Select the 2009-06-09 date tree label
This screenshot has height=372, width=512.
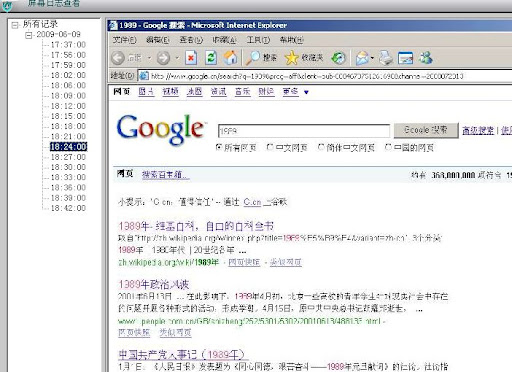[58, 34]
